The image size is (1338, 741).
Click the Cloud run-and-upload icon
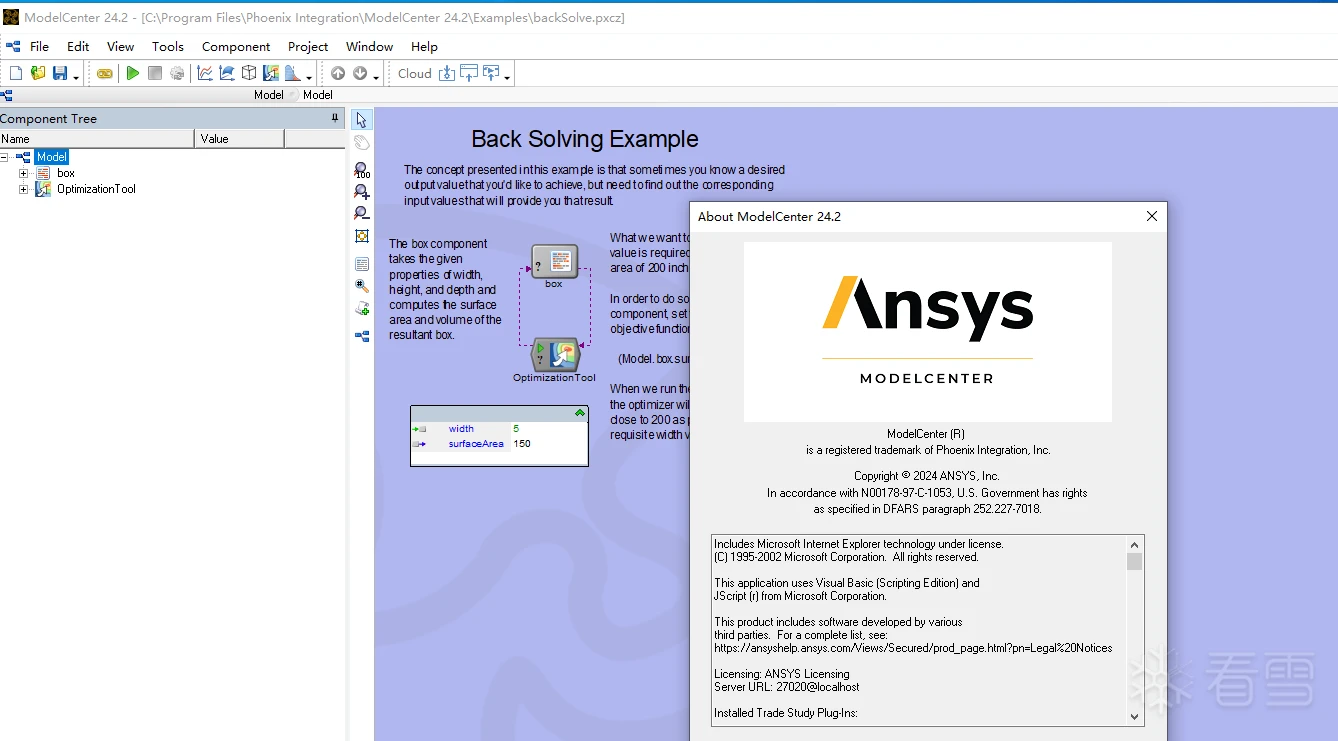(x=491, y=73)
